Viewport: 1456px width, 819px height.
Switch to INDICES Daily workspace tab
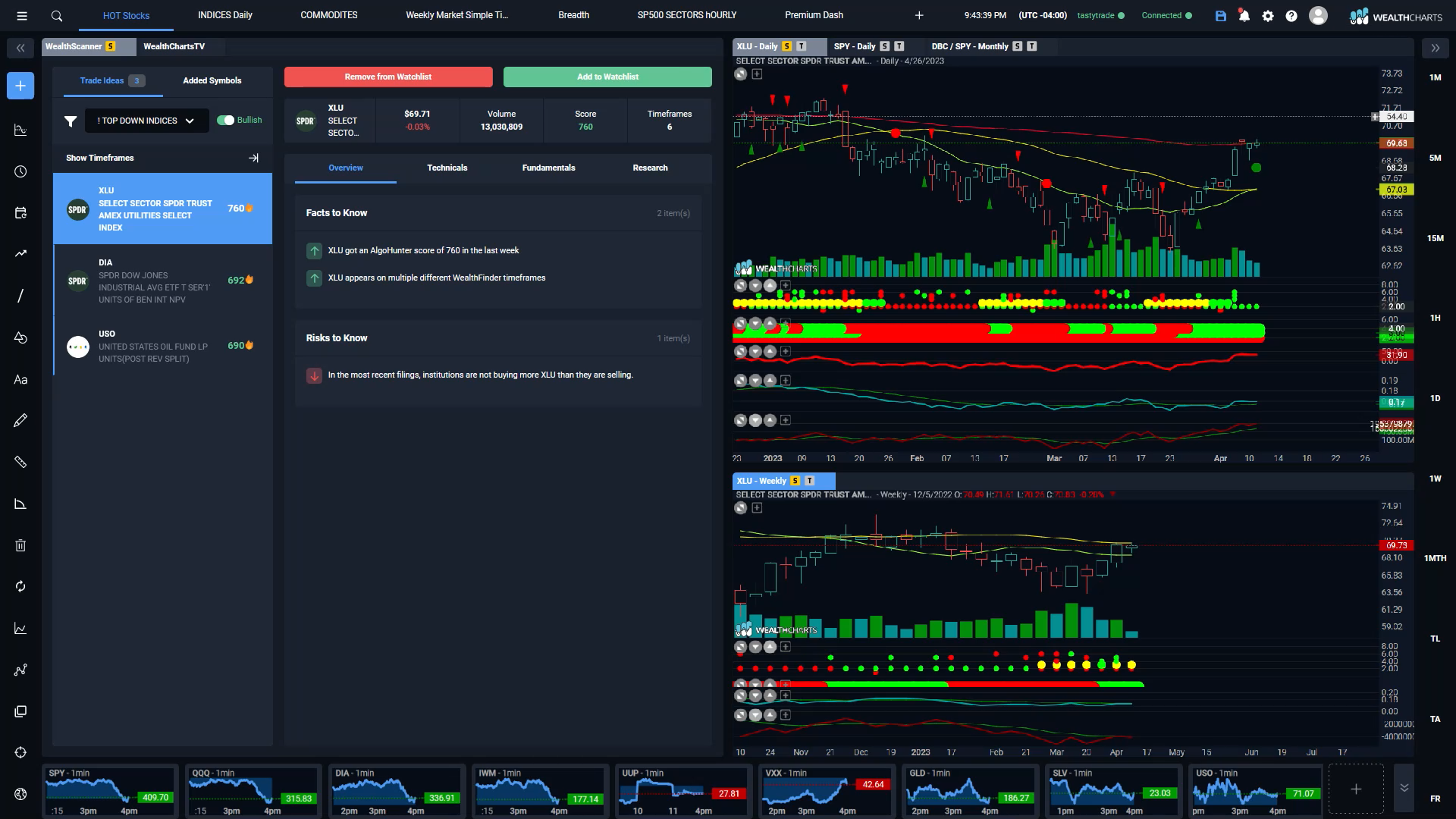(x=225, y=15)
